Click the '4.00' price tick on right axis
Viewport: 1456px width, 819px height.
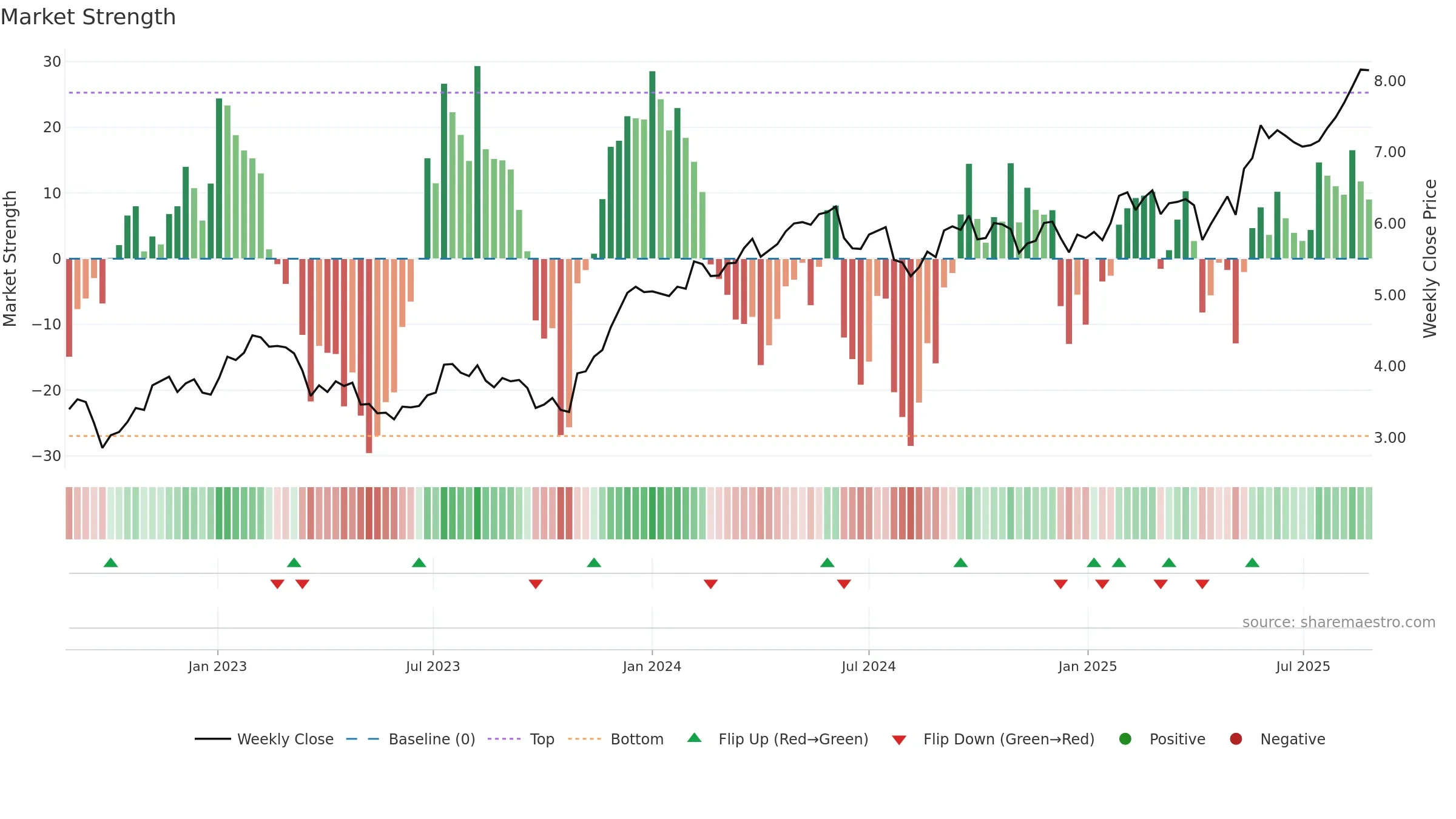(x=1390, y=366)
